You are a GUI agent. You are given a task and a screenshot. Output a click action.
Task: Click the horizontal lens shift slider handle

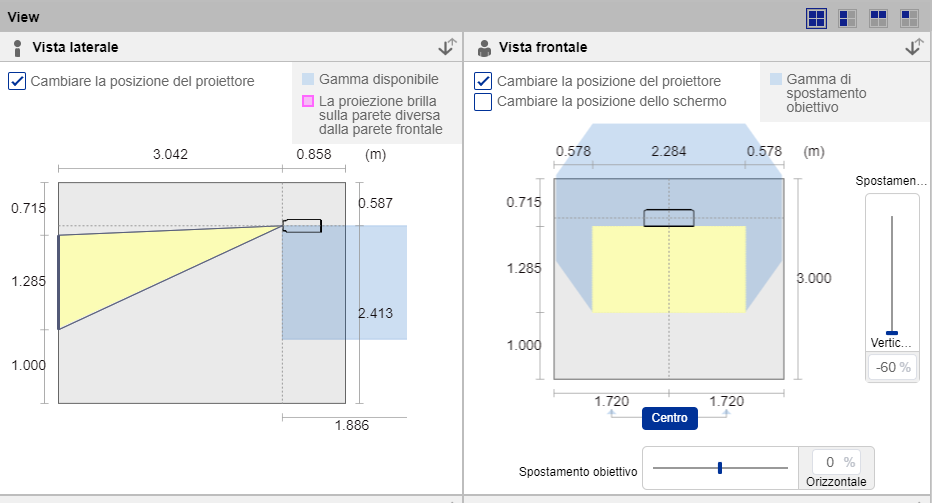719,468
